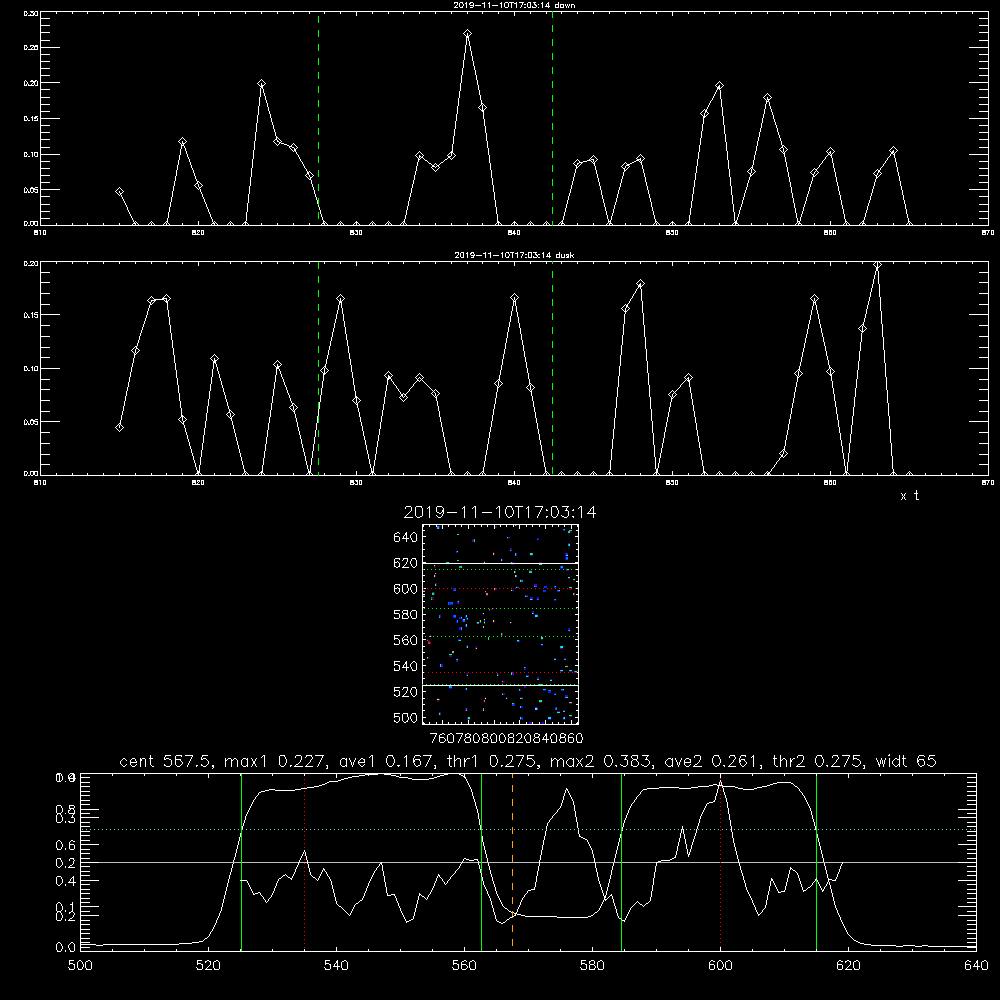Select the right green dashed line in the dusk plot
Viewport: 1000px width, 1000px height.
tap(552, 368)
